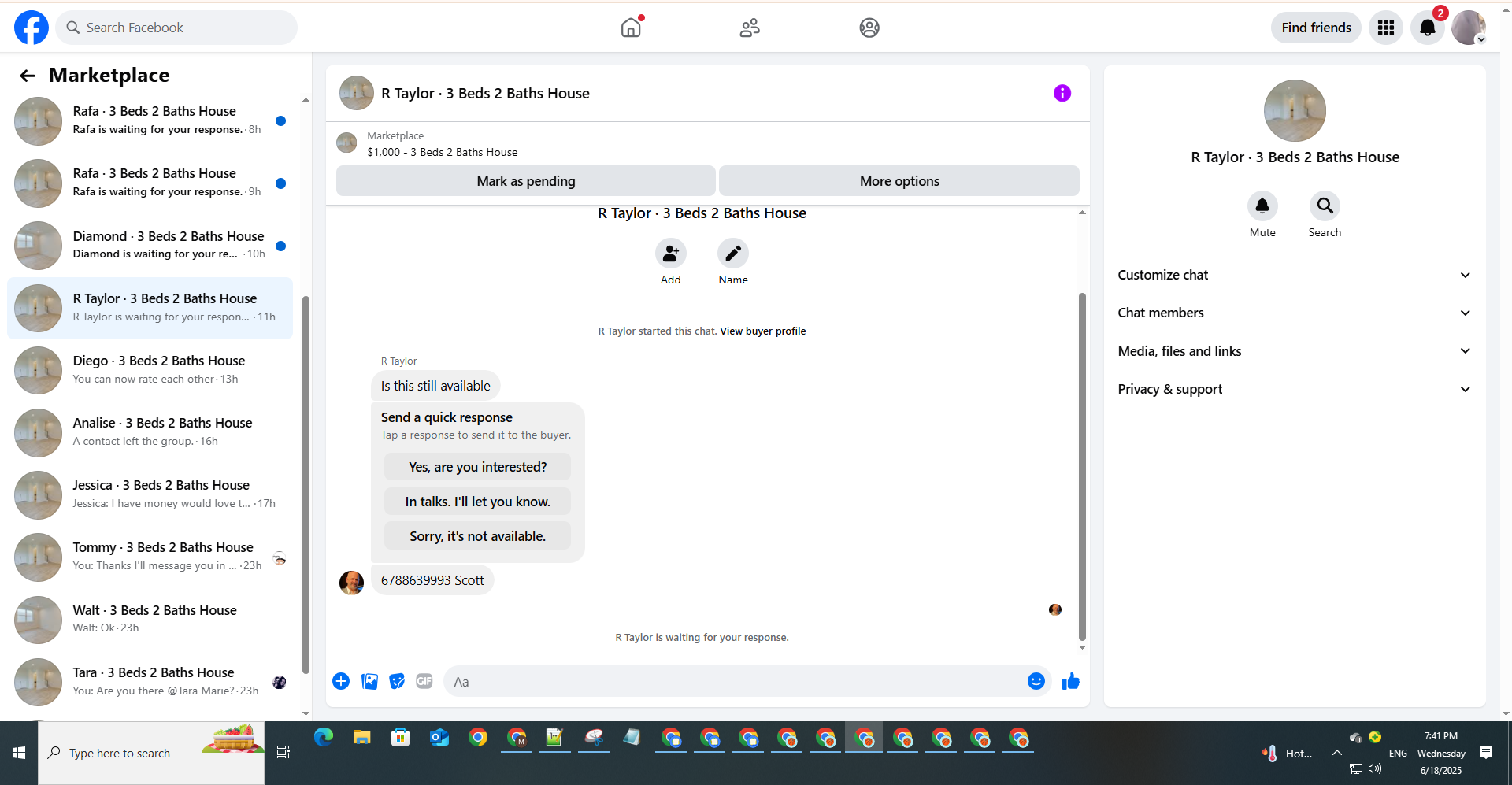Screen dimensions: 1512x785
Task: Open the large R Taylor profile thumbnail in right panel
Action: 1295,111
